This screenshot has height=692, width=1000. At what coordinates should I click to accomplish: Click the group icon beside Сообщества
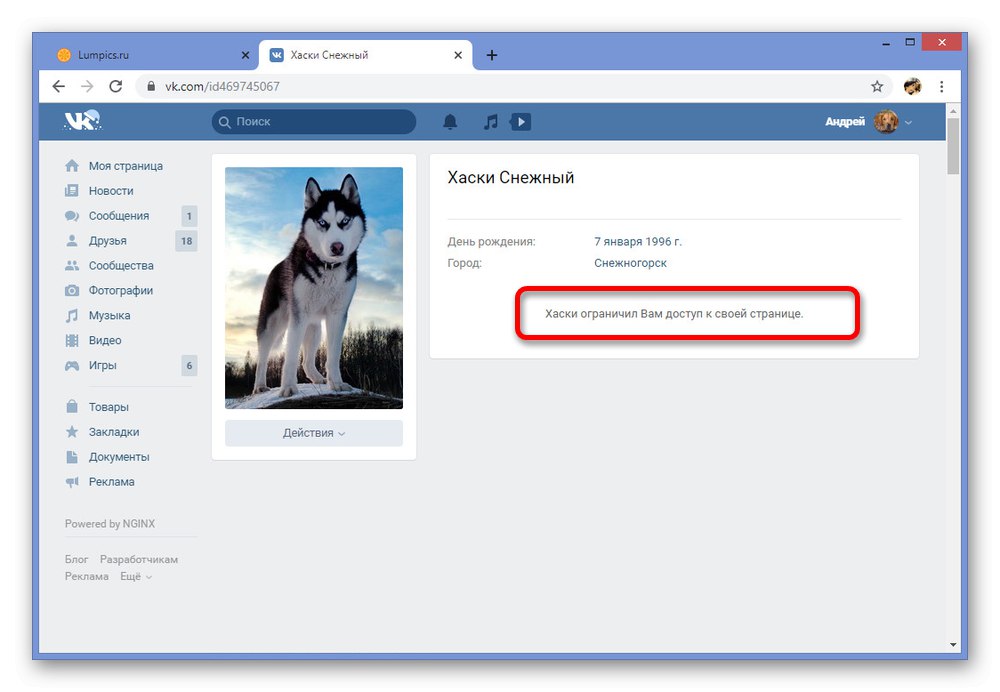coord(72,265)
